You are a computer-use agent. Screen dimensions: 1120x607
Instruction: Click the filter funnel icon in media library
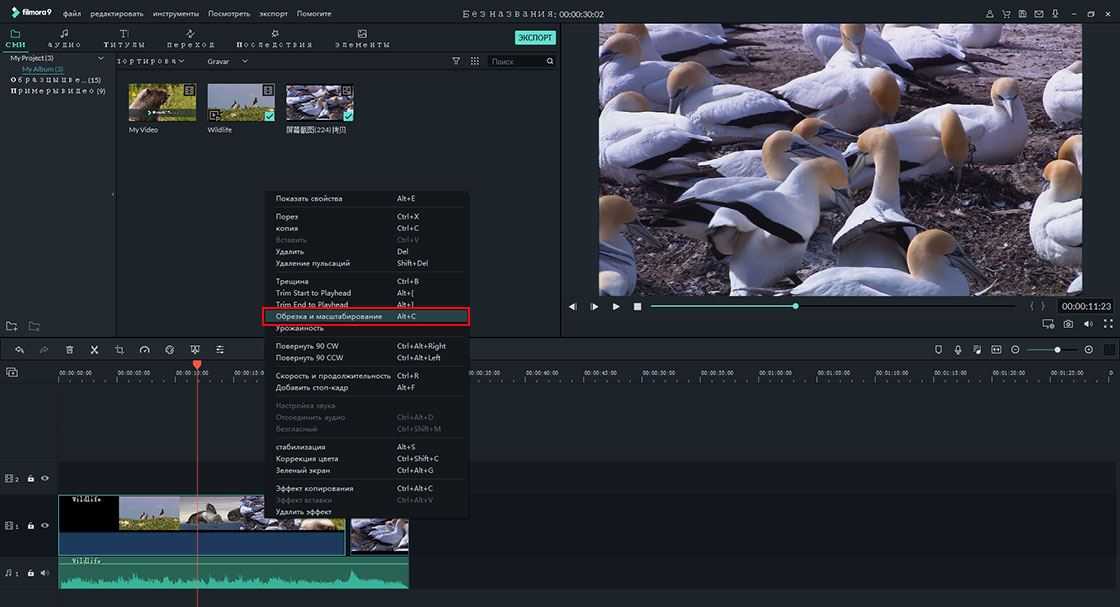coord(456,61)
